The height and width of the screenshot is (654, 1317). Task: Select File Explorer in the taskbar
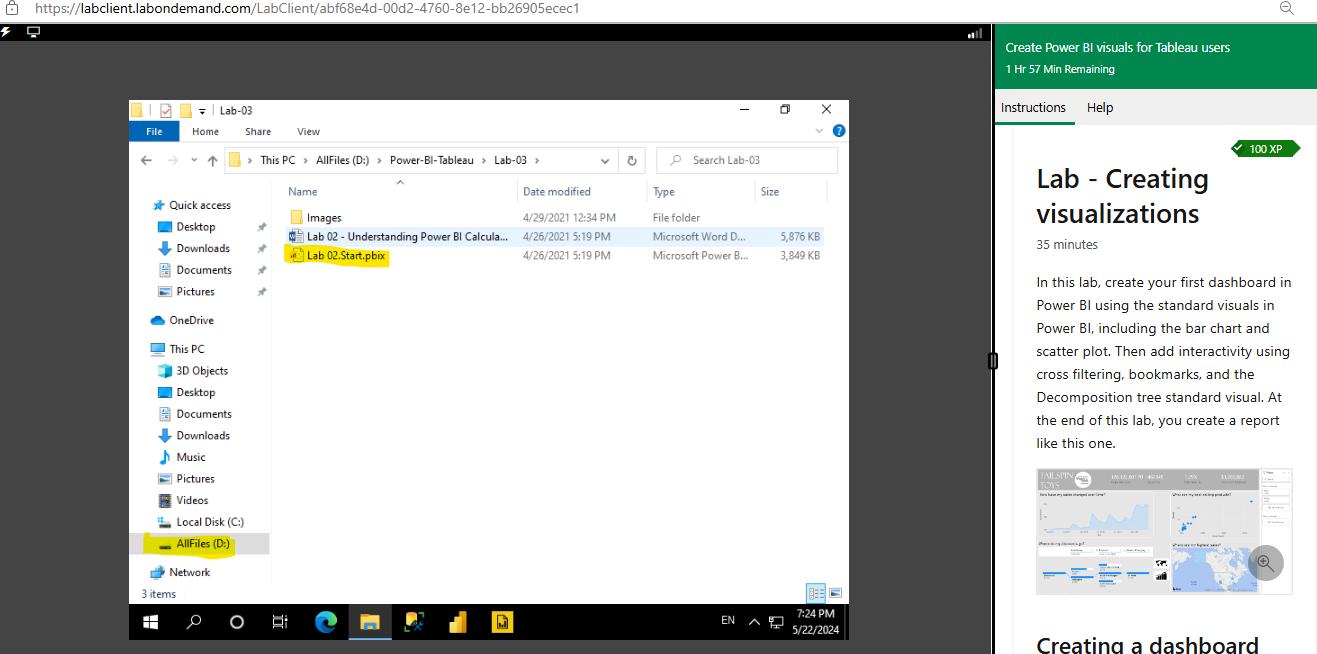point(370,622)
